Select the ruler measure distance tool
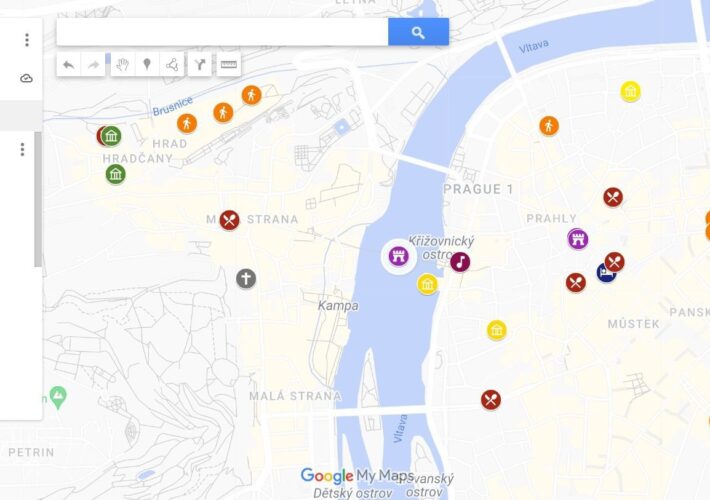710x500 pixels. click(x=229, y=65)
